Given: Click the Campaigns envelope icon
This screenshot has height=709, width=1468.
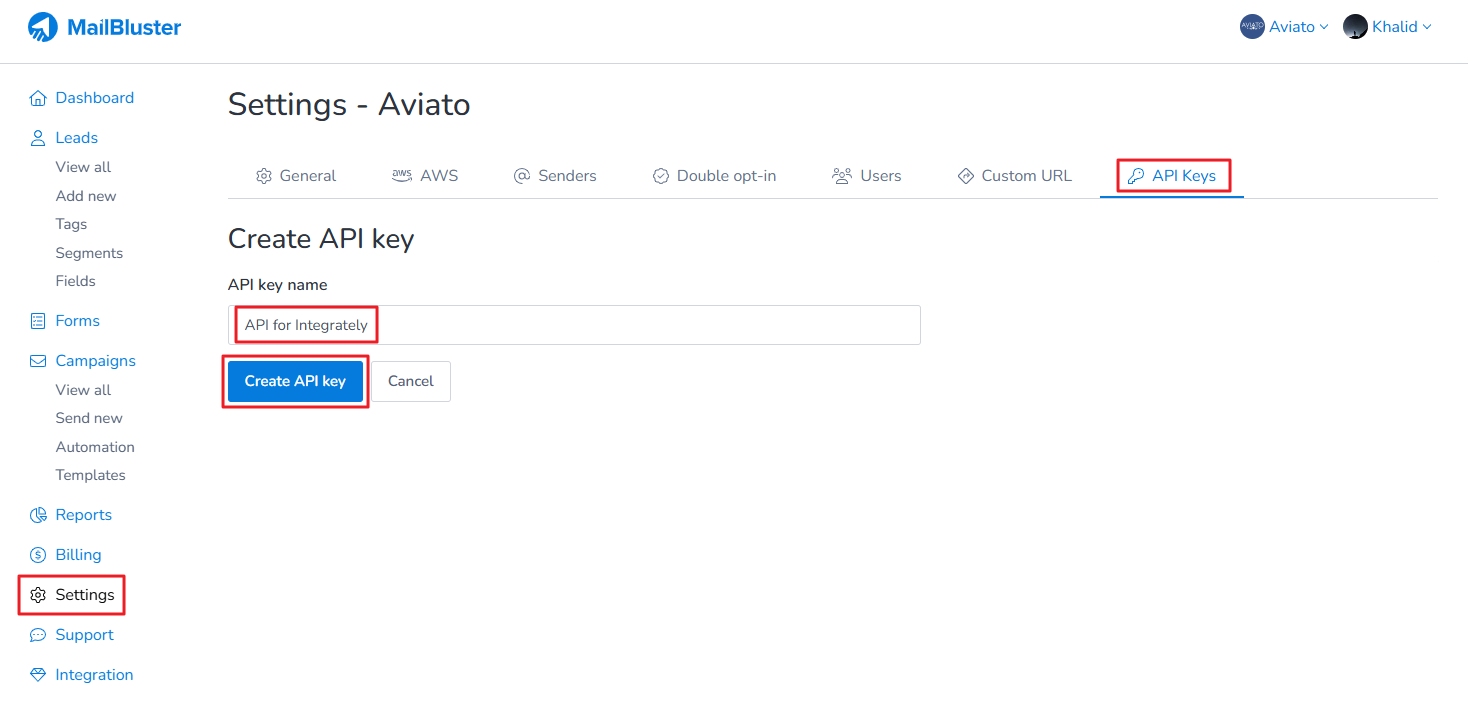Looking at the screenshot, I should click(38, 361).
